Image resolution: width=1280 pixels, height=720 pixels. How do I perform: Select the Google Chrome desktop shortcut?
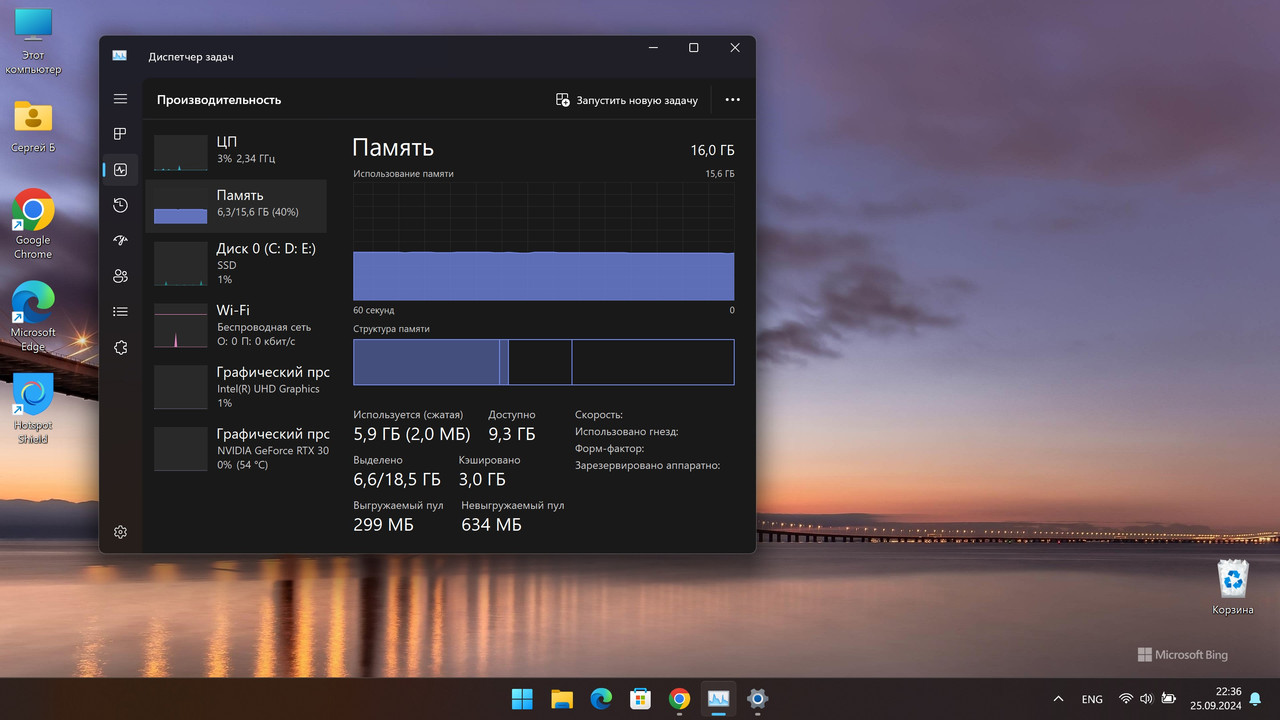(x=33, y=224)
